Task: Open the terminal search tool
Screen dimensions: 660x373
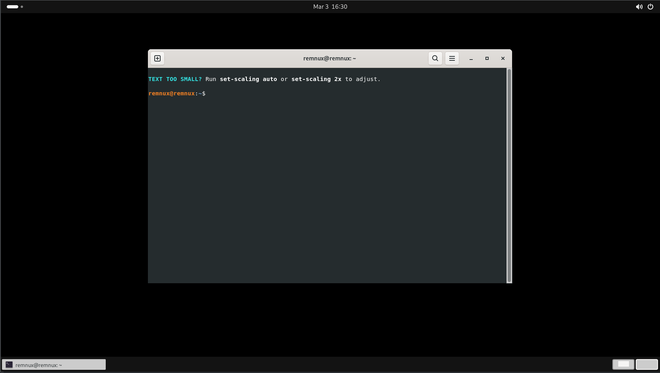Action: (435, 59)
